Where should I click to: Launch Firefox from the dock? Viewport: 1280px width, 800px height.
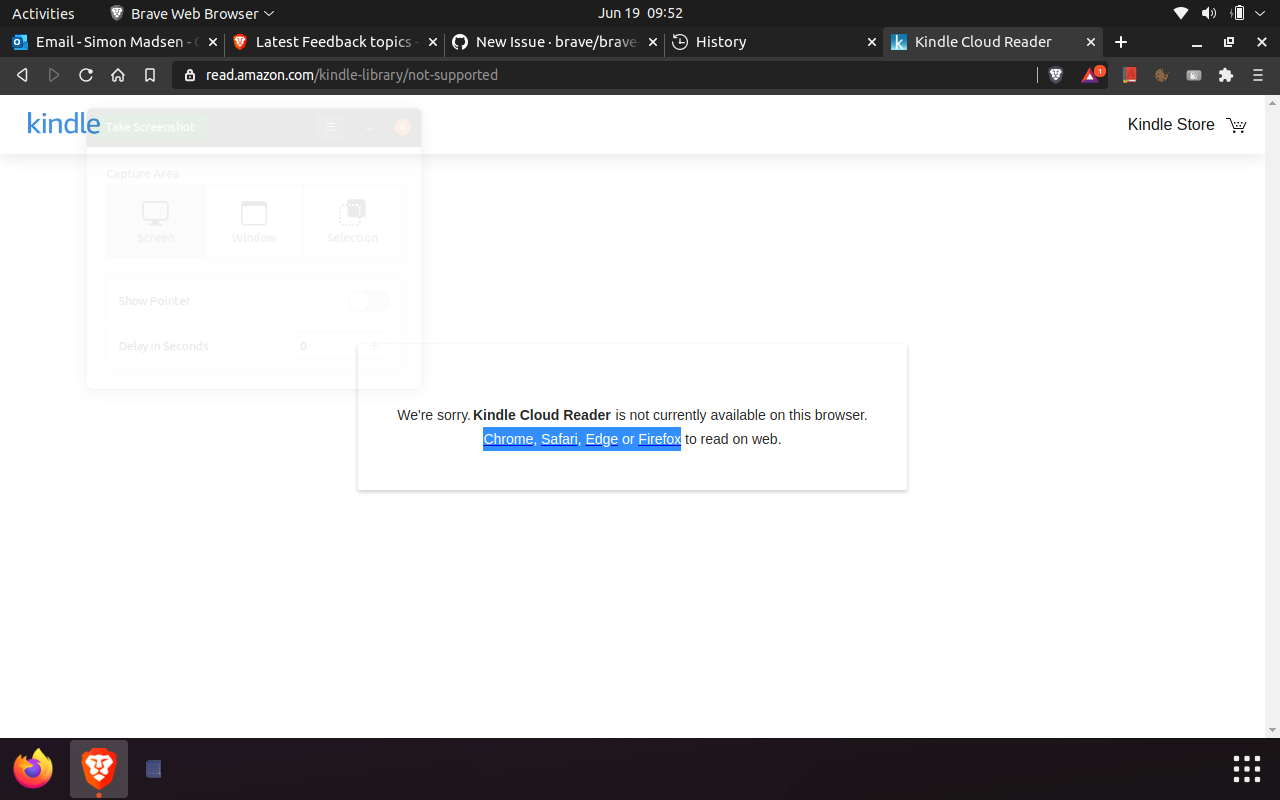click(33, 768)
